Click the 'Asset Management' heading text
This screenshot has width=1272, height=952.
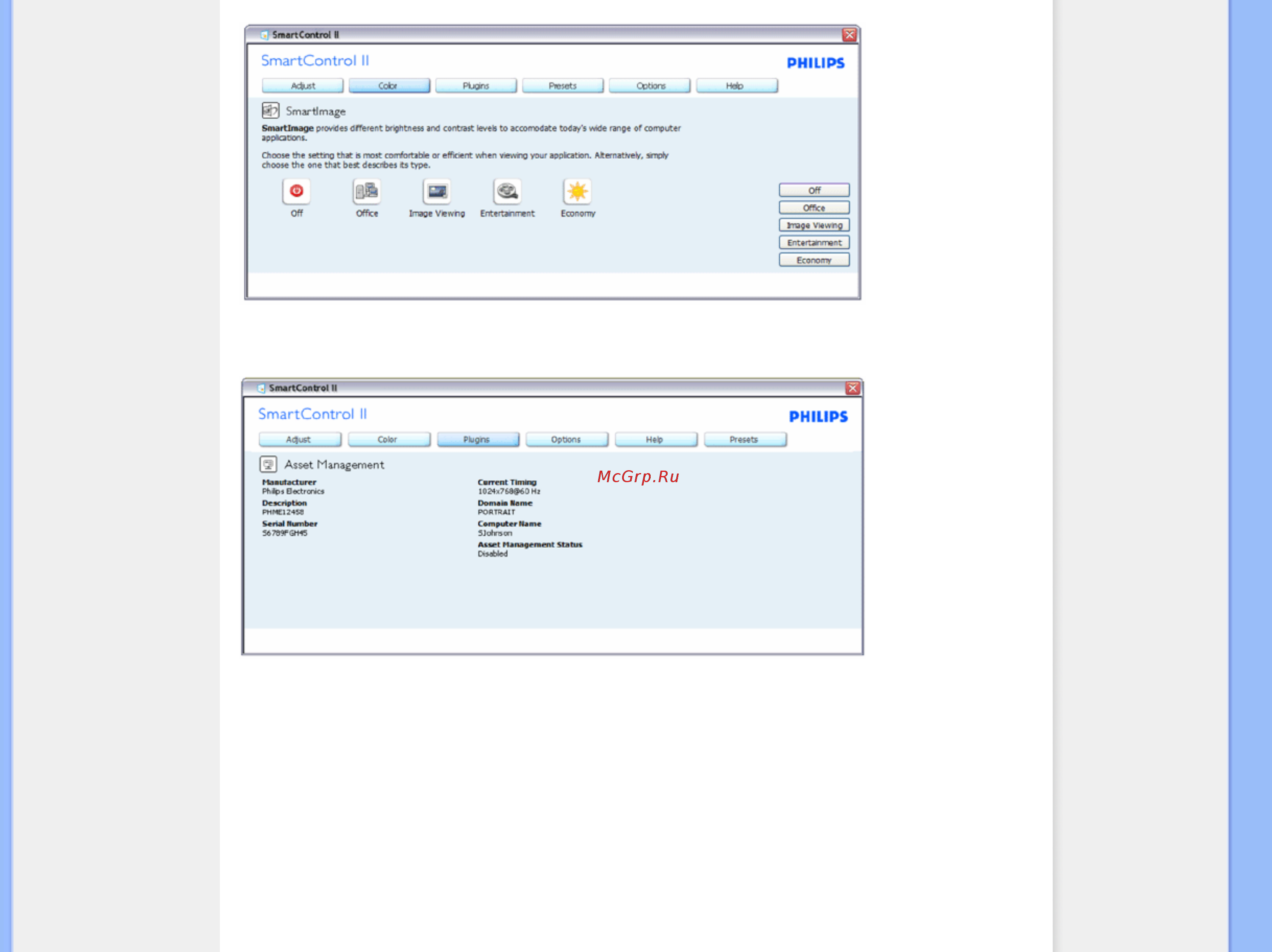click(x=334, y=464)
